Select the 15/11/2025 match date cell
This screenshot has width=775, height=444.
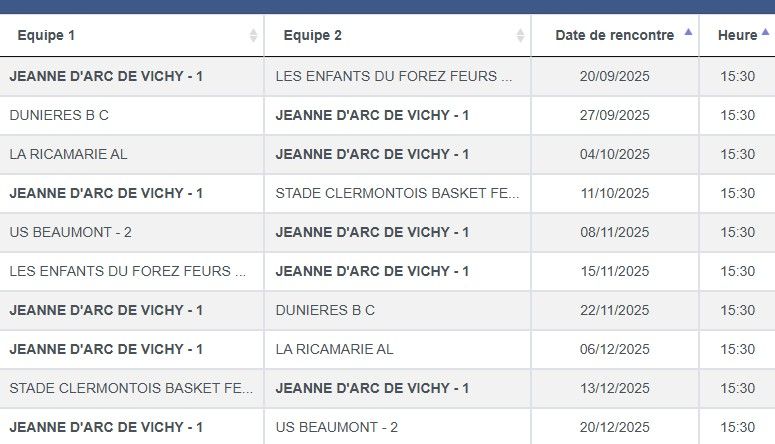[x=615, y=271]
